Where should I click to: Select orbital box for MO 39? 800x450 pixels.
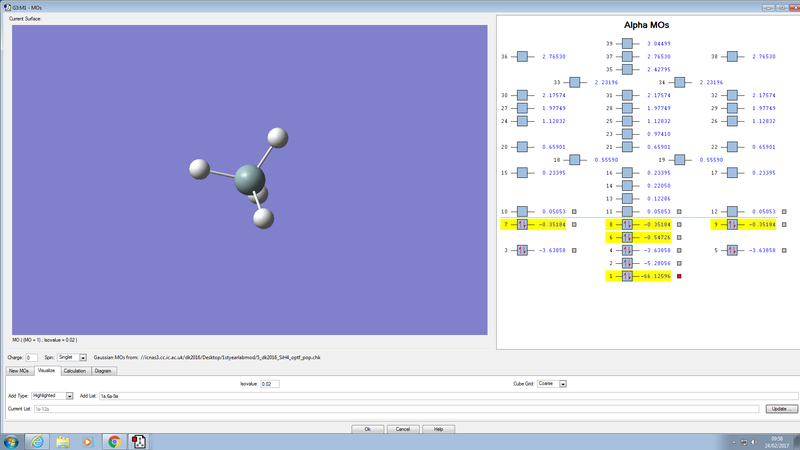[x=627, y=43]
